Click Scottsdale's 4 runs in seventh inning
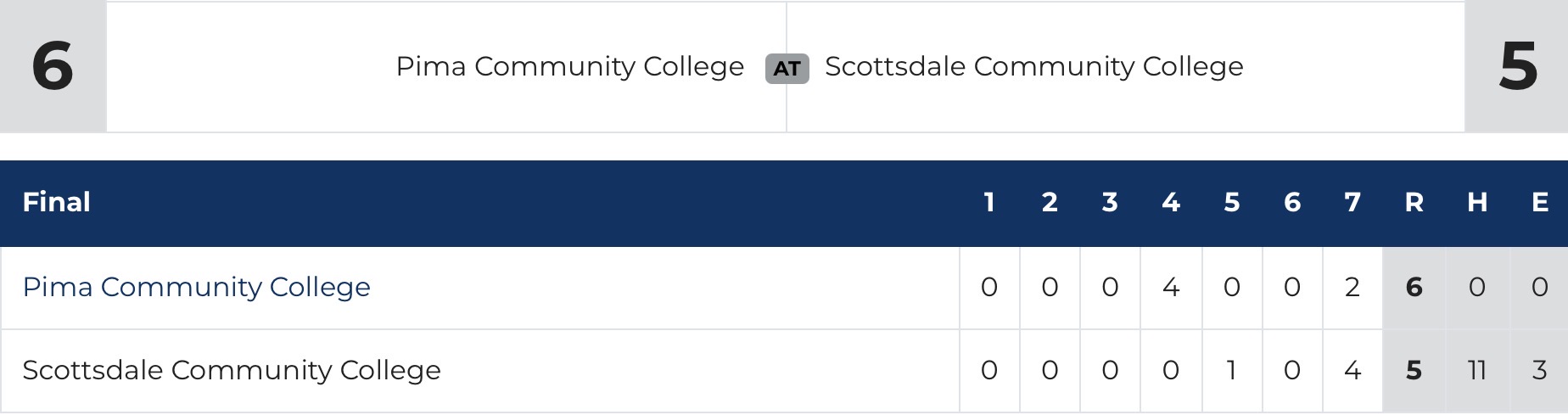The image size is (1568, 415). coord(1352,371)
